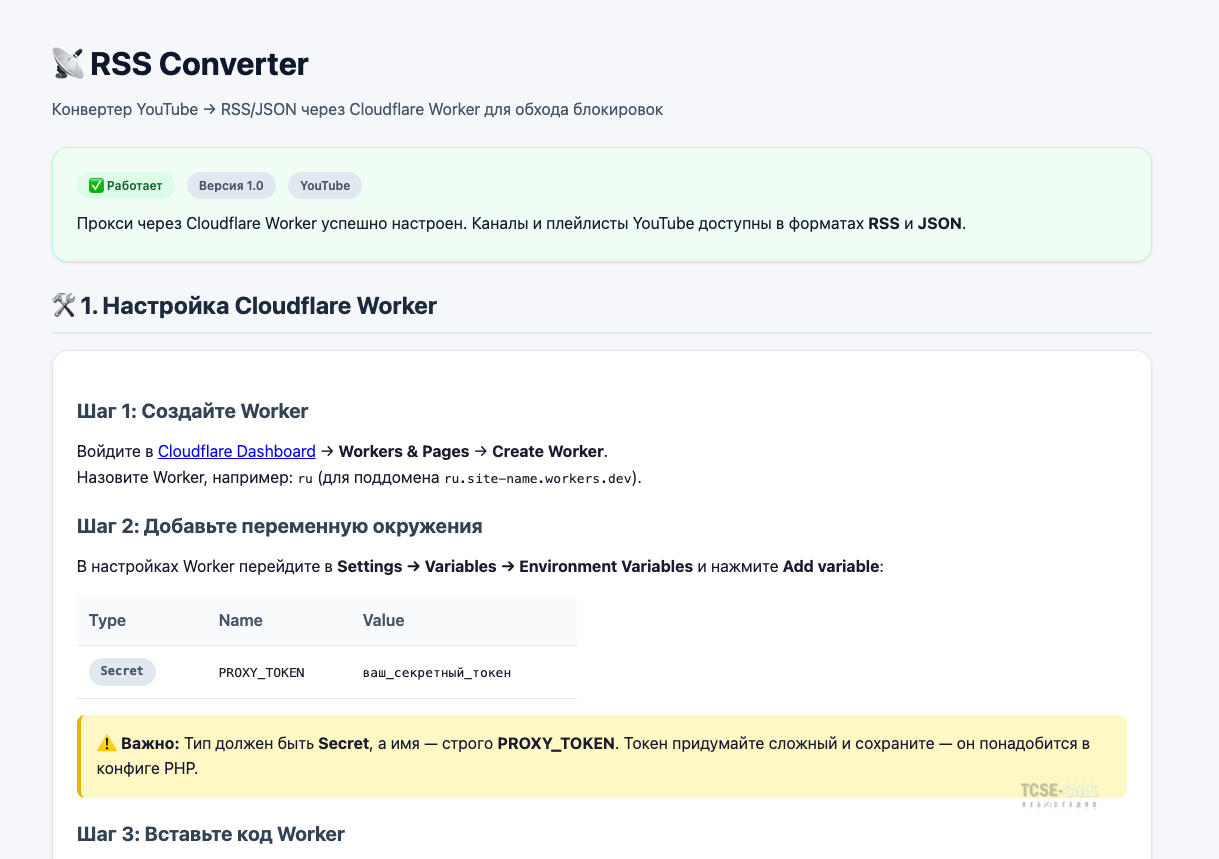
Task: Click the YouTube badge
Action: pos(325,186)
